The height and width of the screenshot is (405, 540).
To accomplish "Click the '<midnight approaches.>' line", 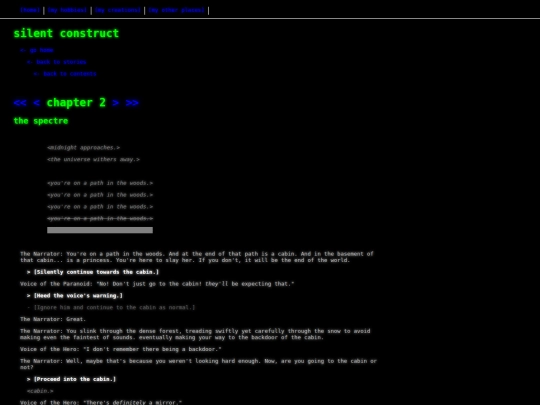I will (84, 148).
